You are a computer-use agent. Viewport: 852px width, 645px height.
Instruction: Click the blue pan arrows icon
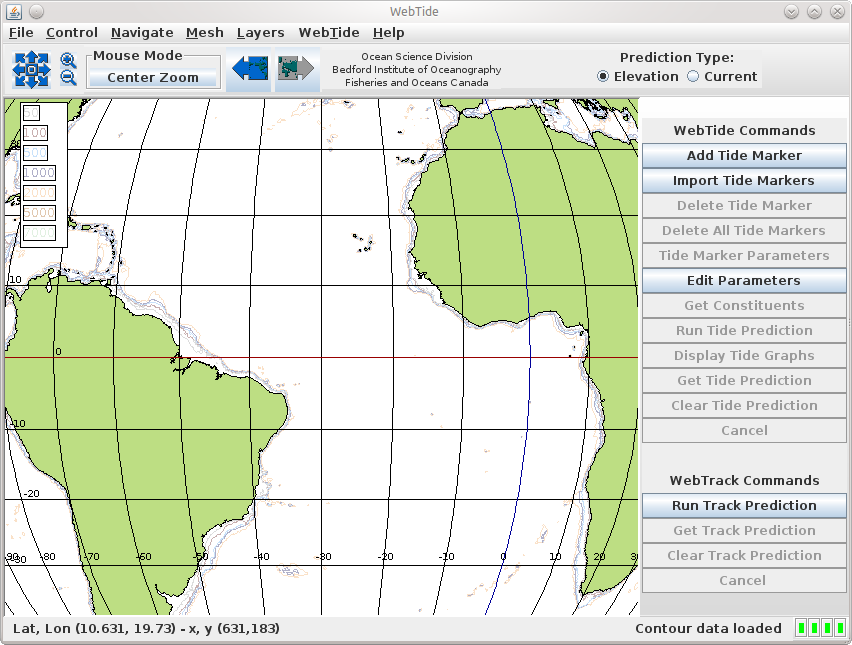[x=31, y=70]
